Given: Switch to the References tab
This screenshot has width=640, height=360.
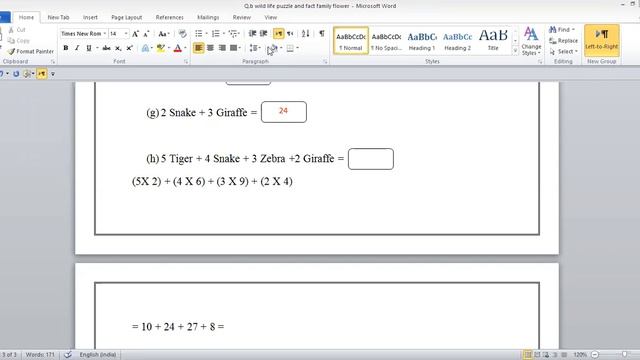Looking at the screenshot, I should [x=169, y=18].
